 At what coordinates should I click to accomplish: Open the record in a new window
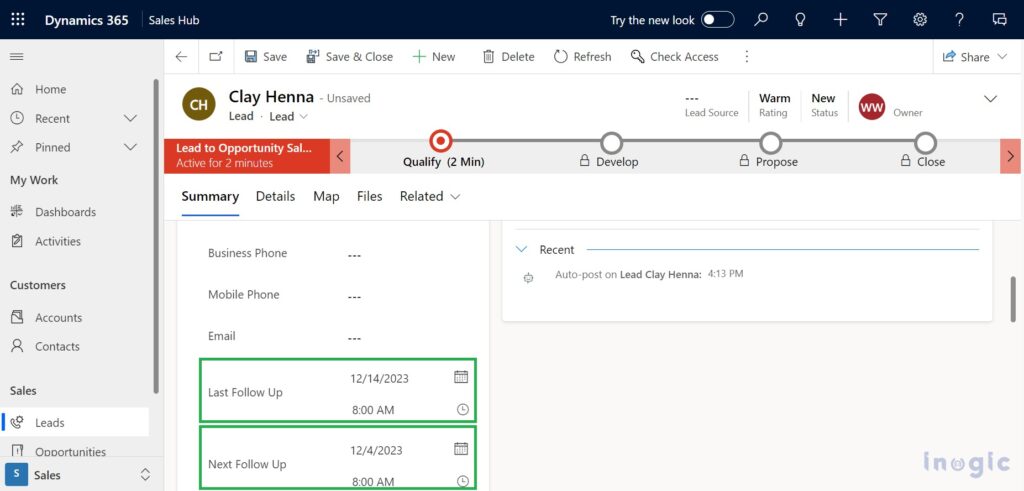pyautogui.click(x=216, y=57)
